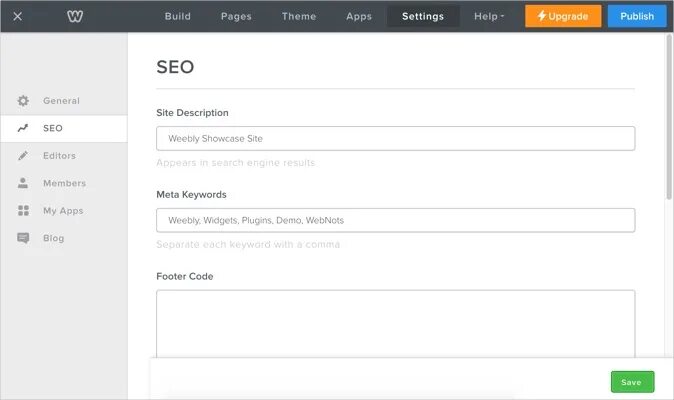
Task: Click the My Apps grid icon
Action: [23, 211]
